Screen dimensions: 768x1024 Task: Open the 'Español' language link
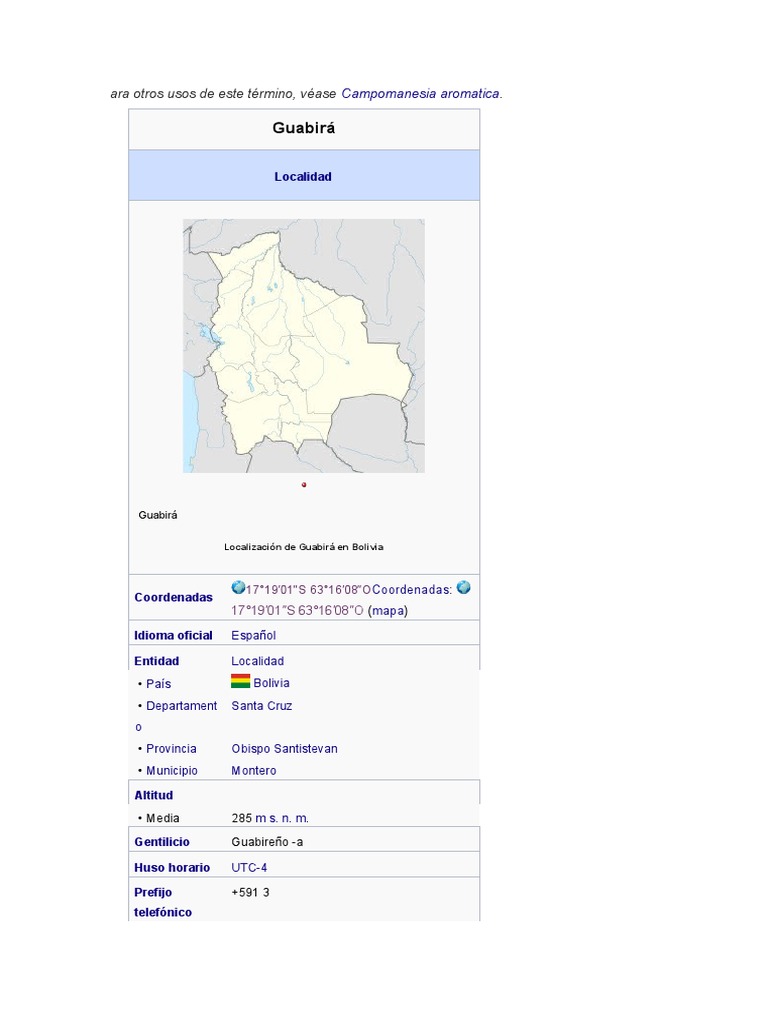click(x=253, y=635)
